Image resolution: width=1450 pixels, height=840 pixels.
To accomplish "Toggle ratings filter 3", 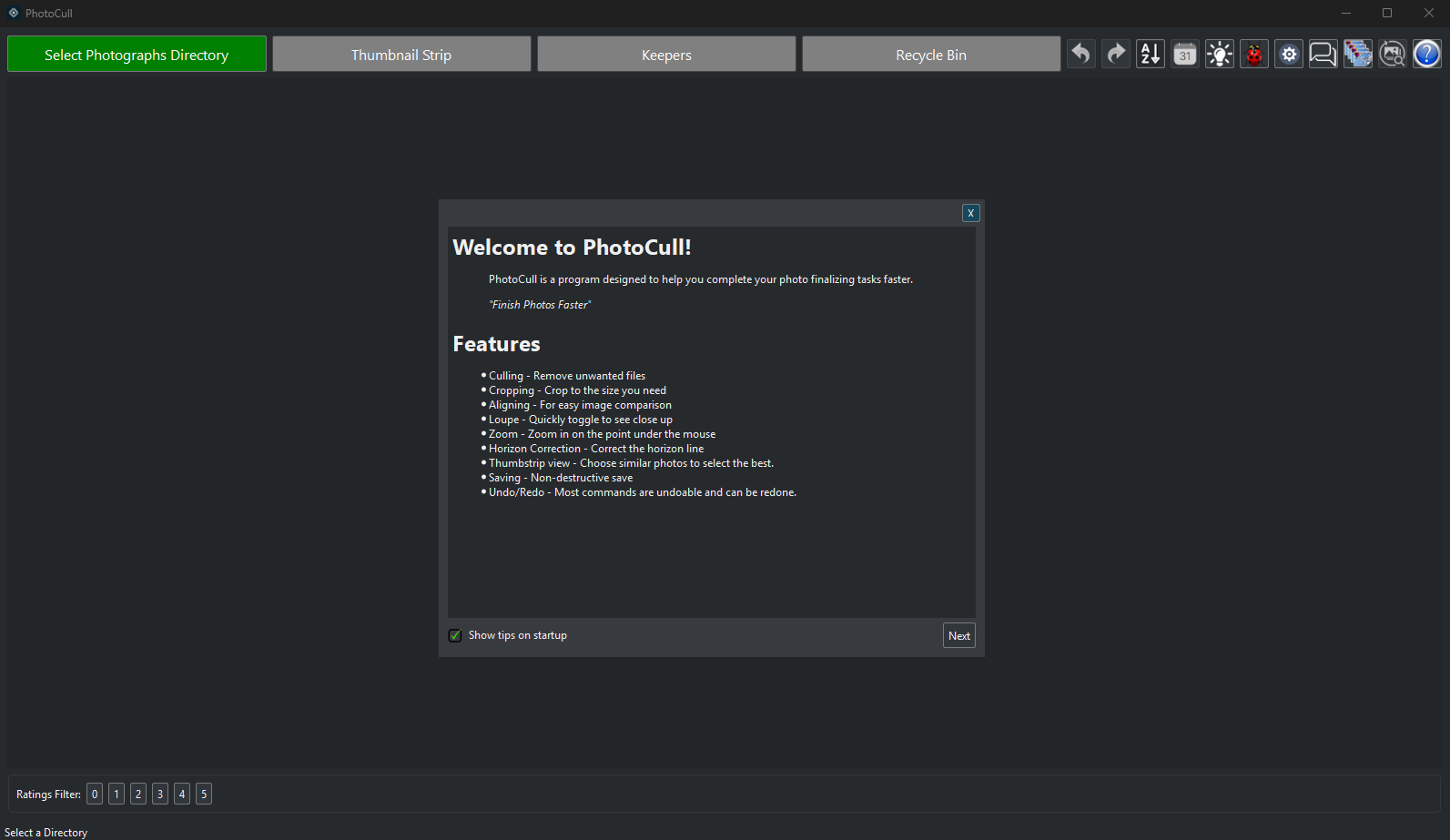I will coord(160,794).
